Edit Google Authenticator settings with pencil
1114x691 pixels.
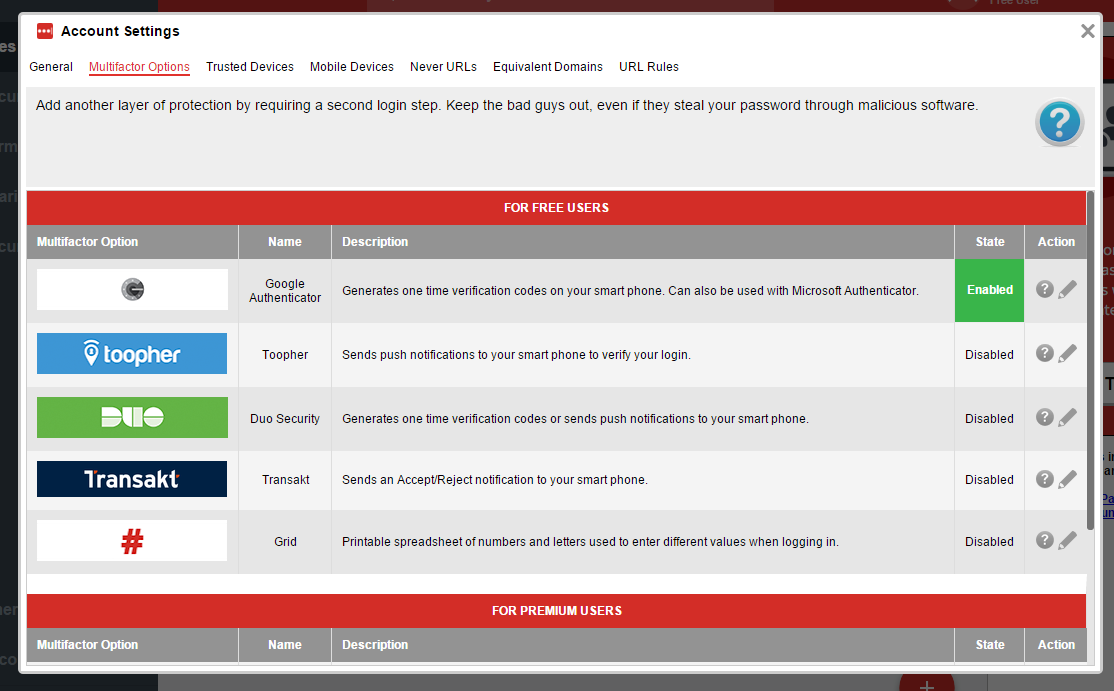point(1067,289)
